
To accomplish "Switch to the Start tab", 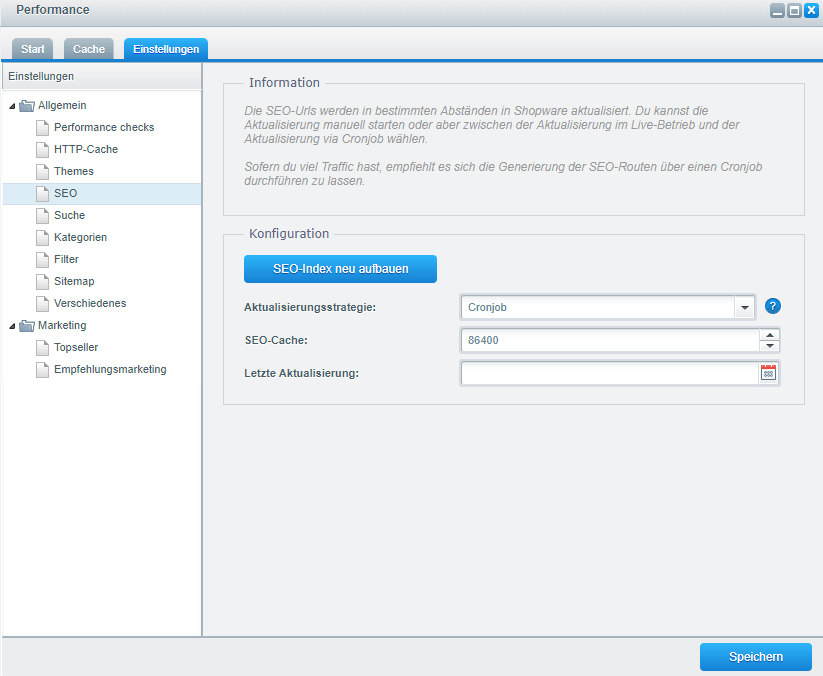I will pos(32,49).
